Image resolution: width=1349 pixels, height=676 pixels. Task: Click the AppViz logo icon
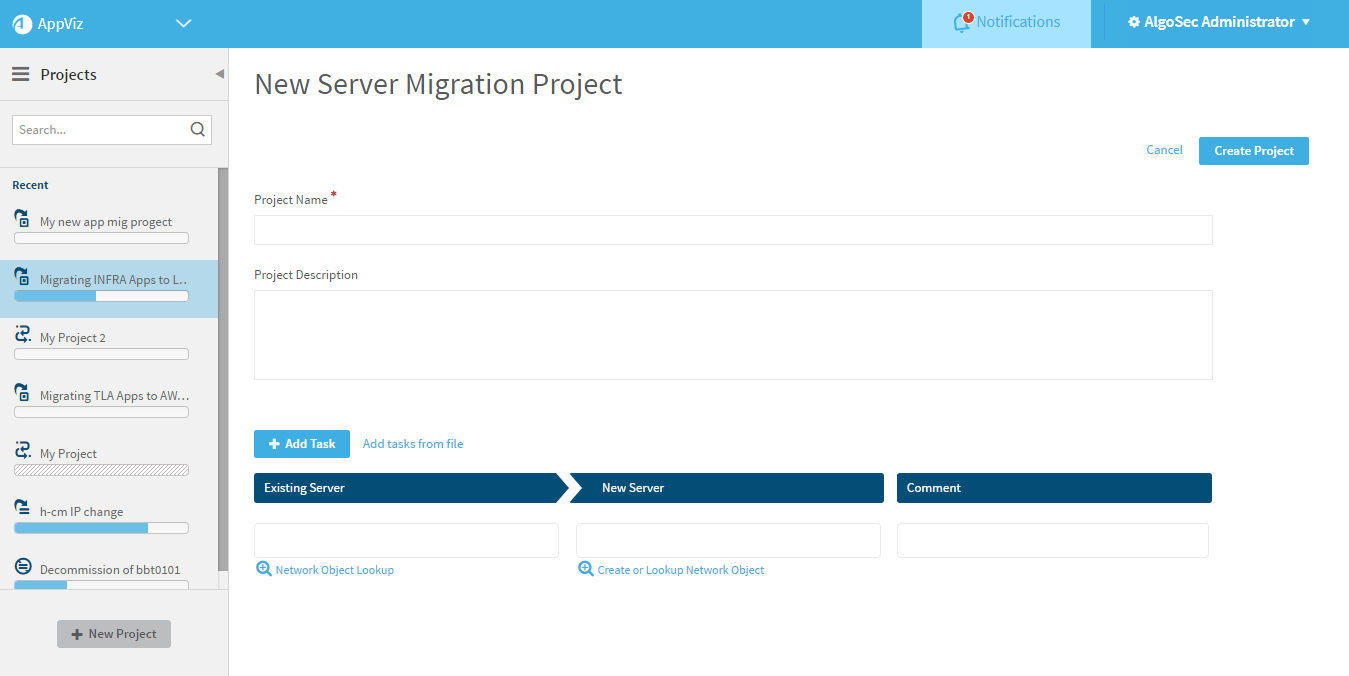[x=22, y=24]
